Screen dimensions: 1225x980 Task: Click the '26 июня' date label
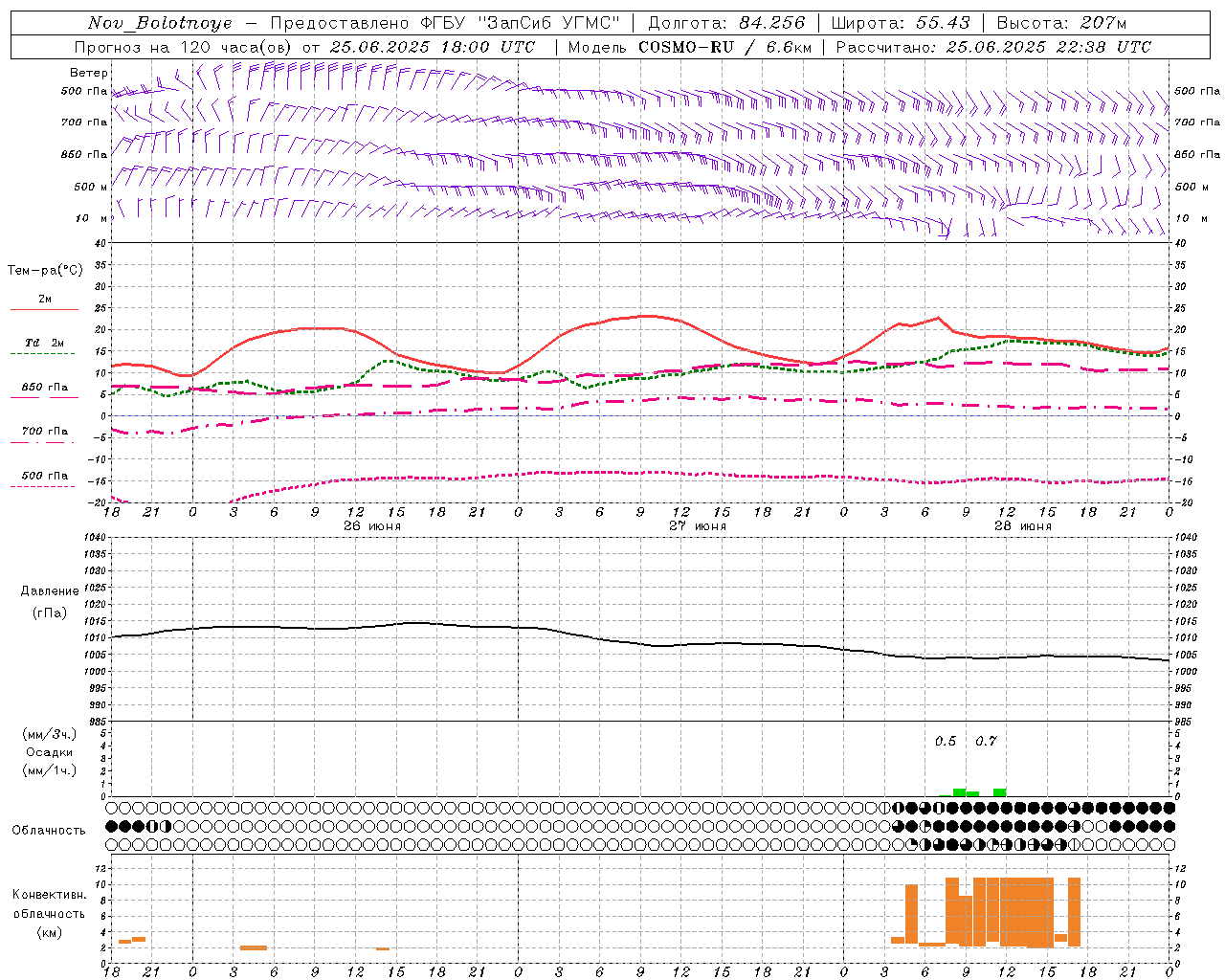[x=372, y=526]
